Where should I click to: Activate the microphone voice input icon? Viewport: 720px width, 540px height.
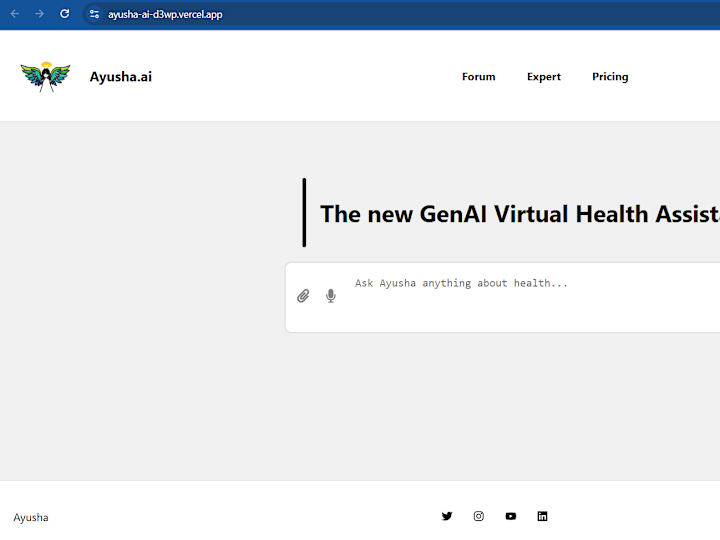tap(331, 296)
